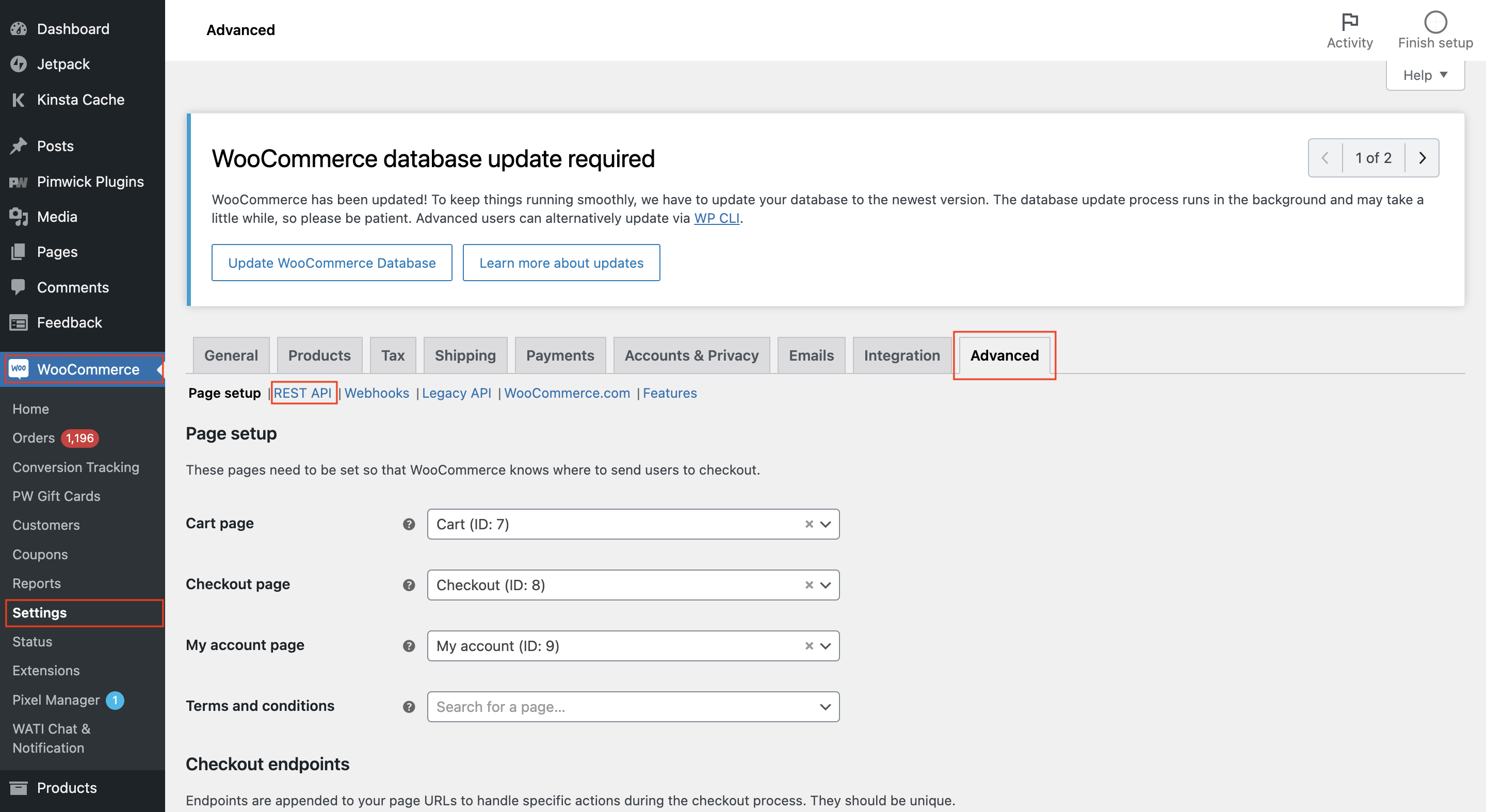Open the My account page dropdown
1486x812 pixels.
[633, 646]
